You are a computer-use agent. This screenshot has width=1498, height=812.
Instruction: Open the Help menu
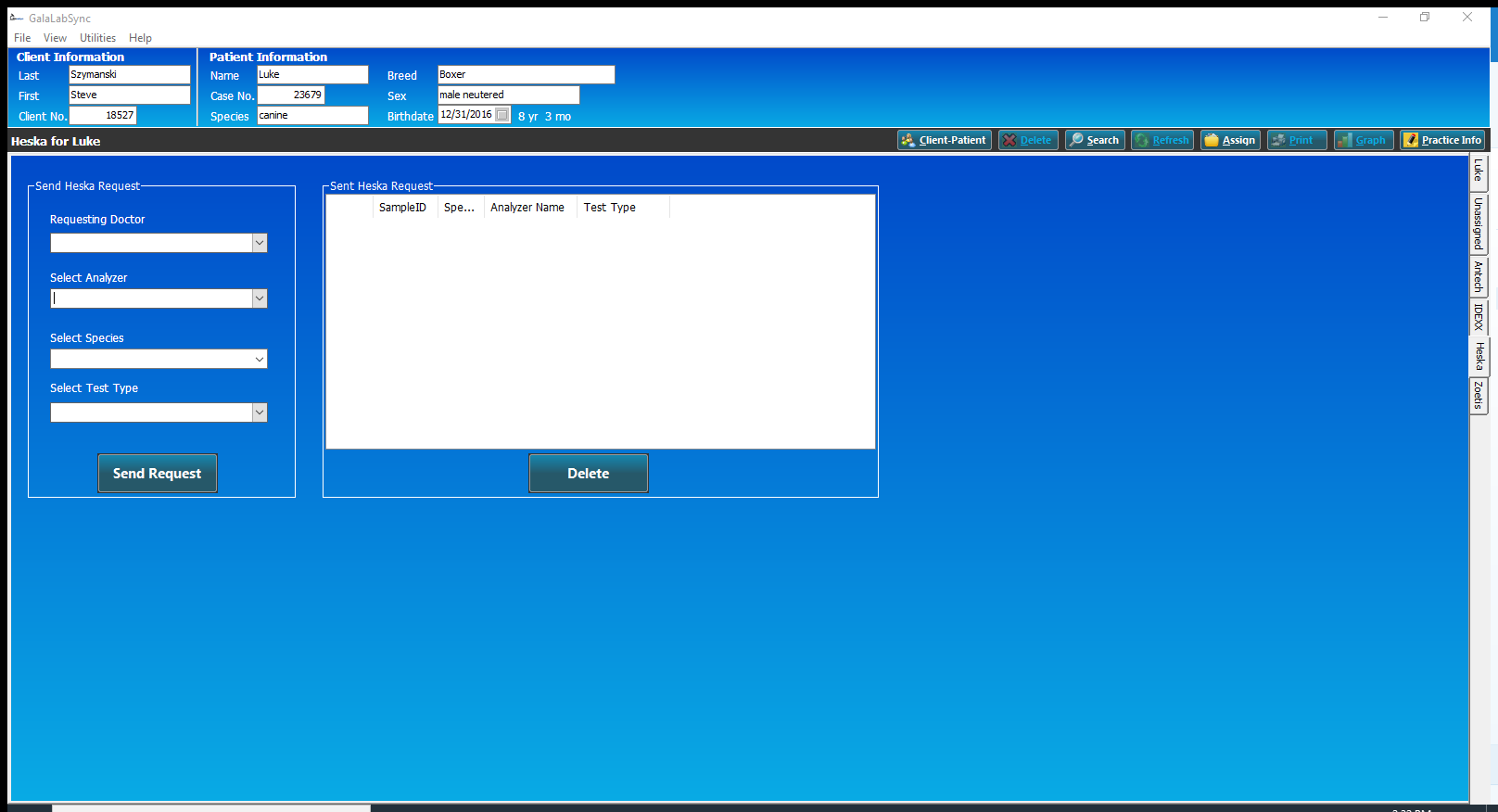coord(140,38)
